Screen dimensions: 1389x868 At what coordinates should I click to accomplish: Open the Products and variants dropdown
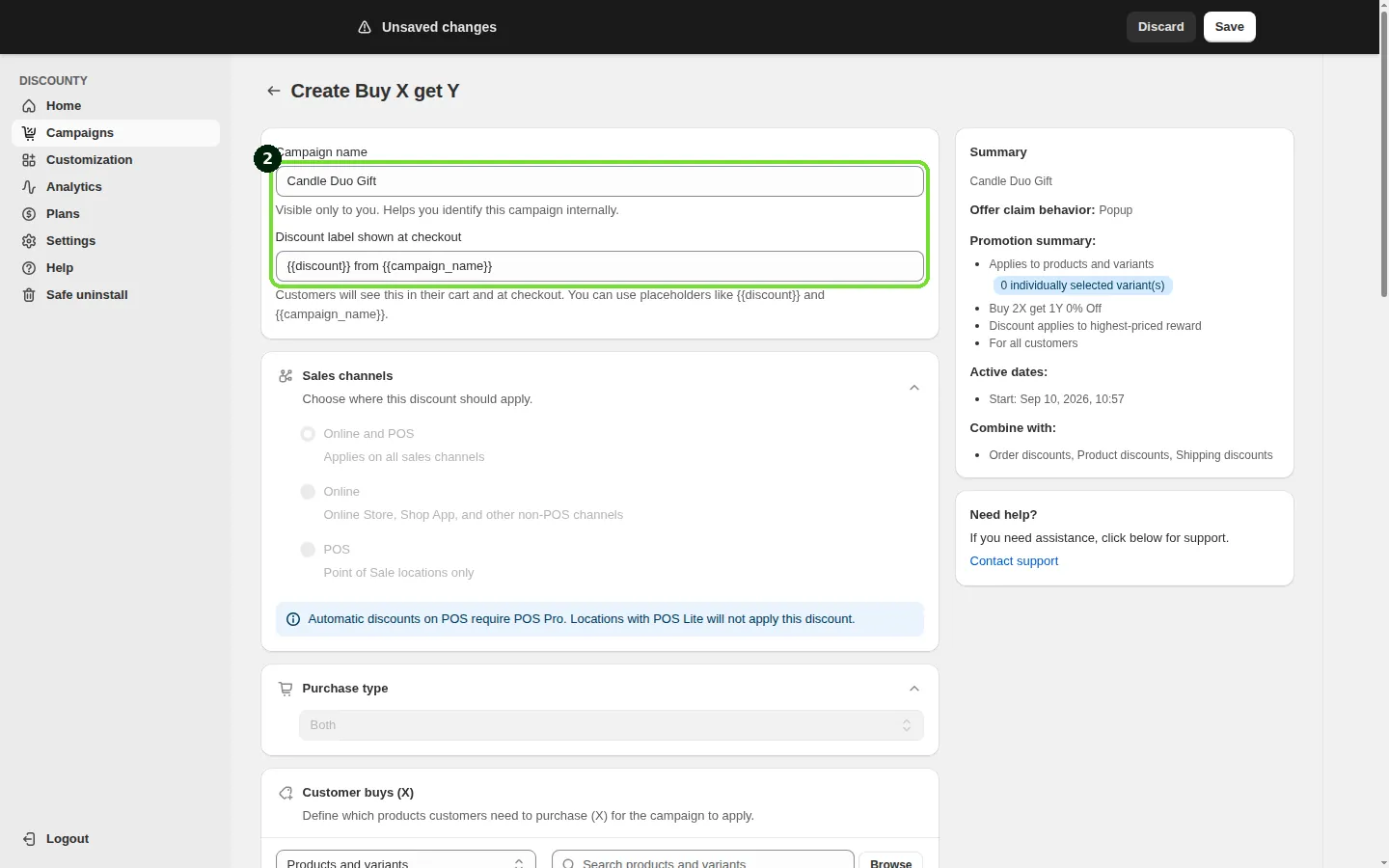(x=406, y=861)
